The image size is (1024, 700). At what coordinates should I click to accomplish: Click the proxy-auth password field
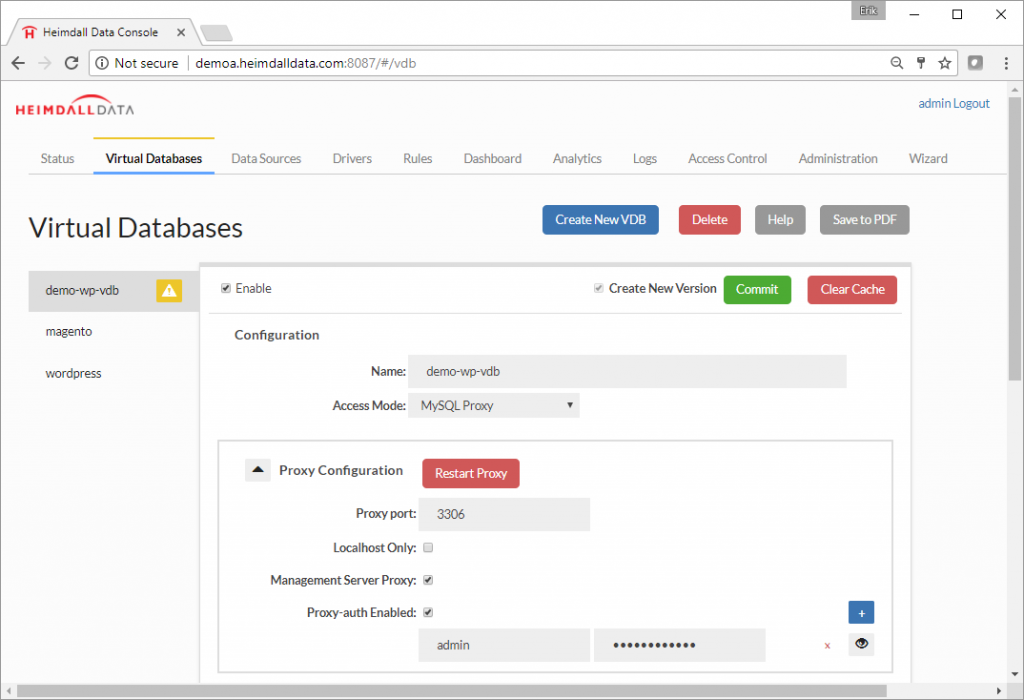point(679,645)
